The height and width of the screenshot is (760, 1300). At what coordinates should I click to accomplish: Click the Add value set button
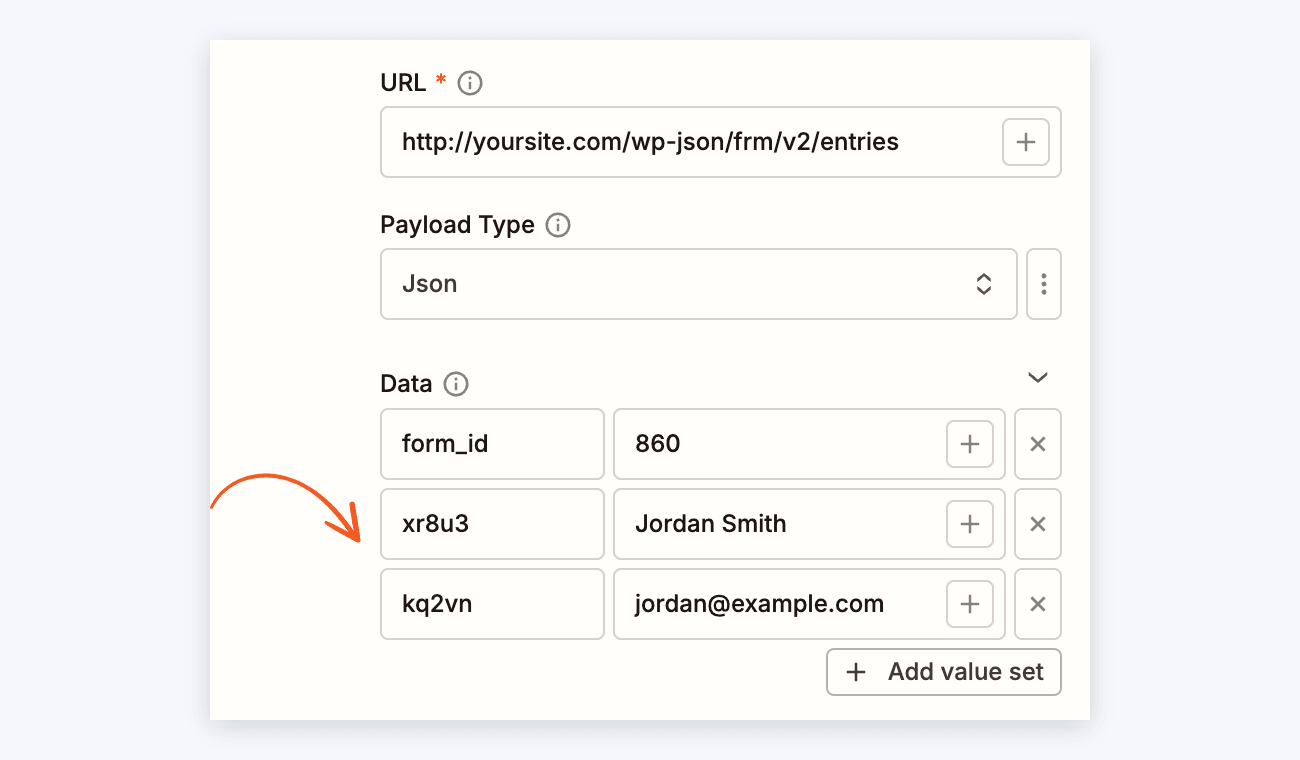point(944,672)
